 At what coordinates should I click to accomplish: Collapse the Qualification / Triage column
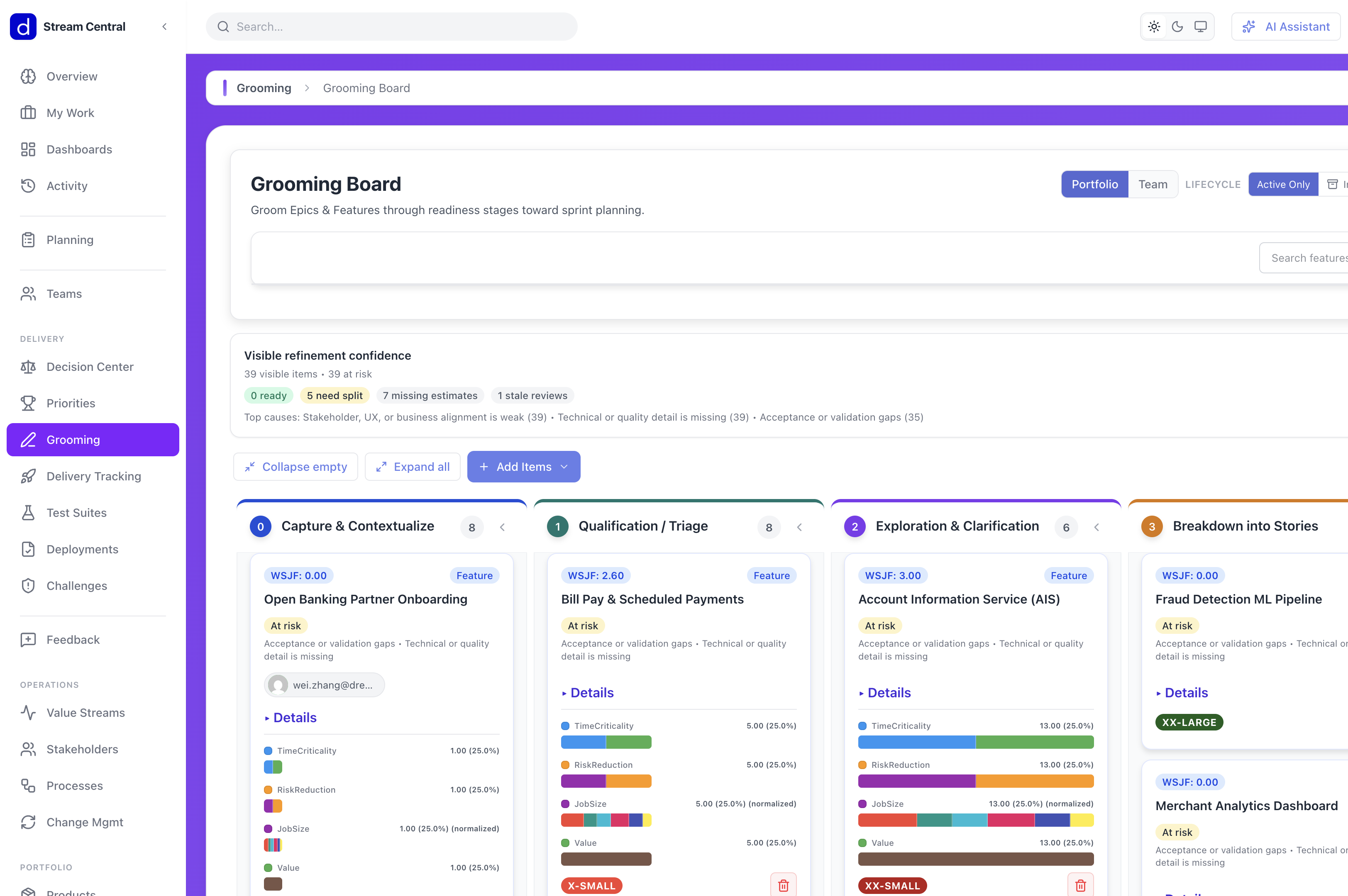click(799, 527)
